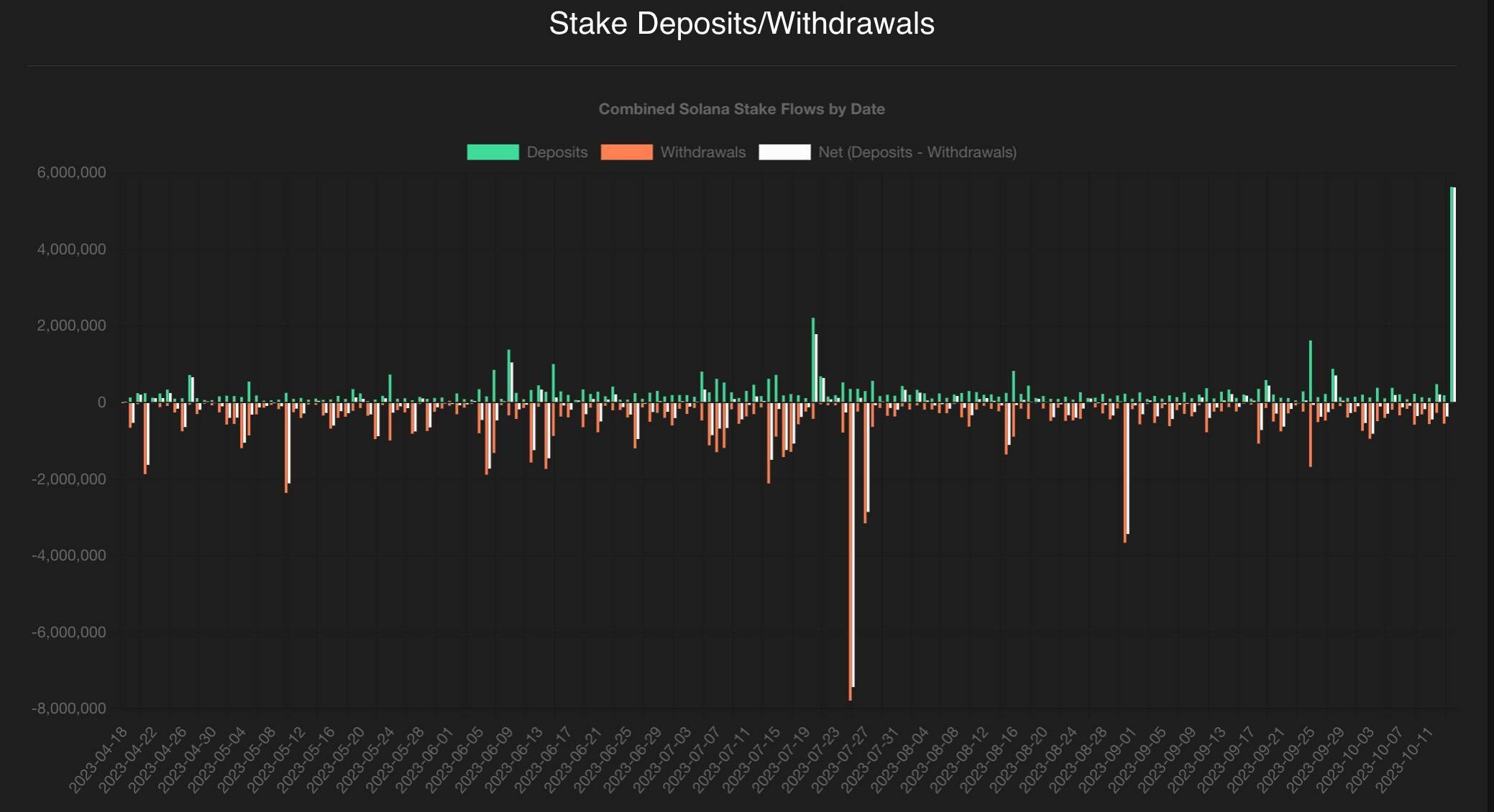Viewport: 1494px width, 812px height.
Task: Click the 2023-07-31 date label
Action: [x=871, y=760]
